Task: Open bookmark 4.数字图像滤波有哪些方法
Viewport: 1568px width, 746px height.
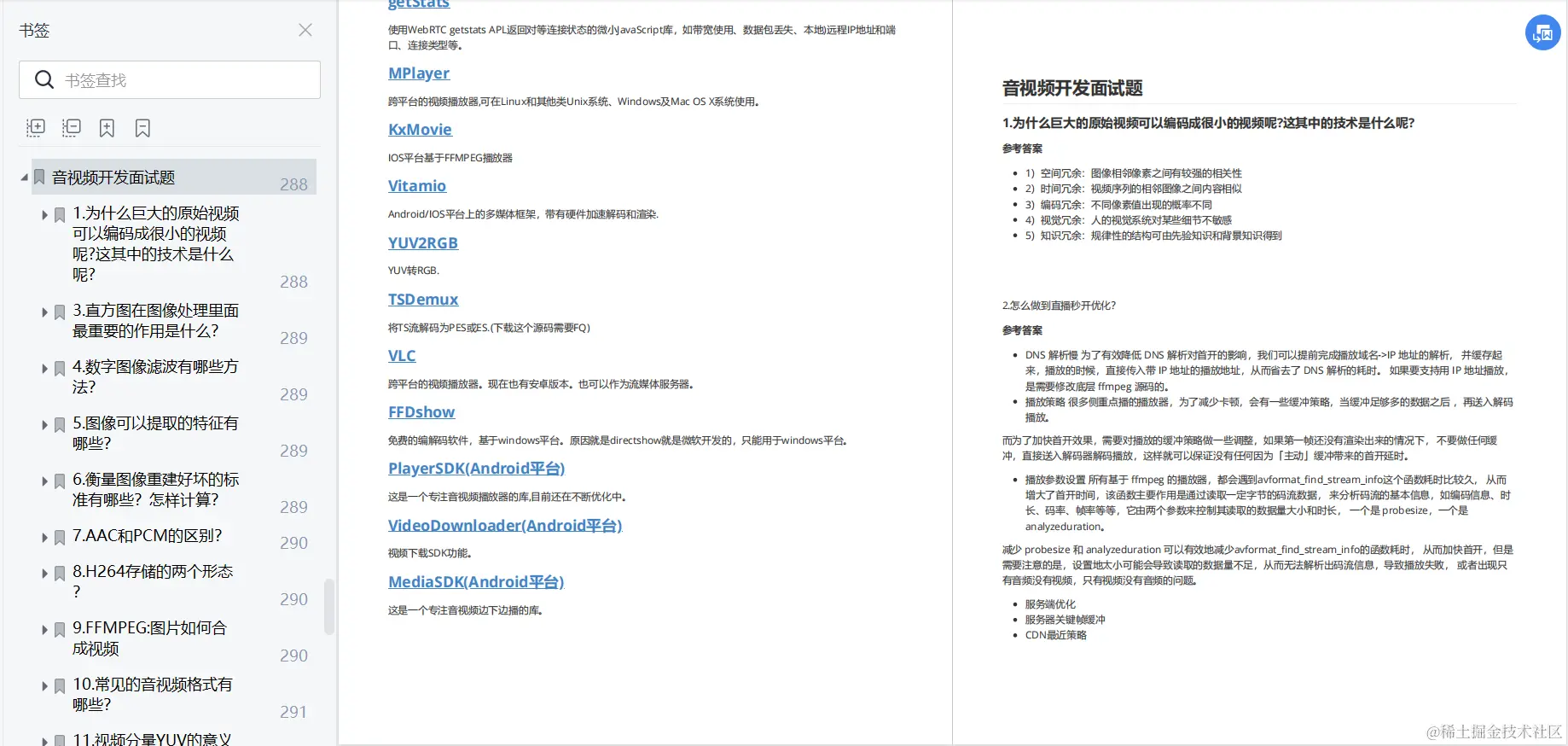Action: [155, 377]
